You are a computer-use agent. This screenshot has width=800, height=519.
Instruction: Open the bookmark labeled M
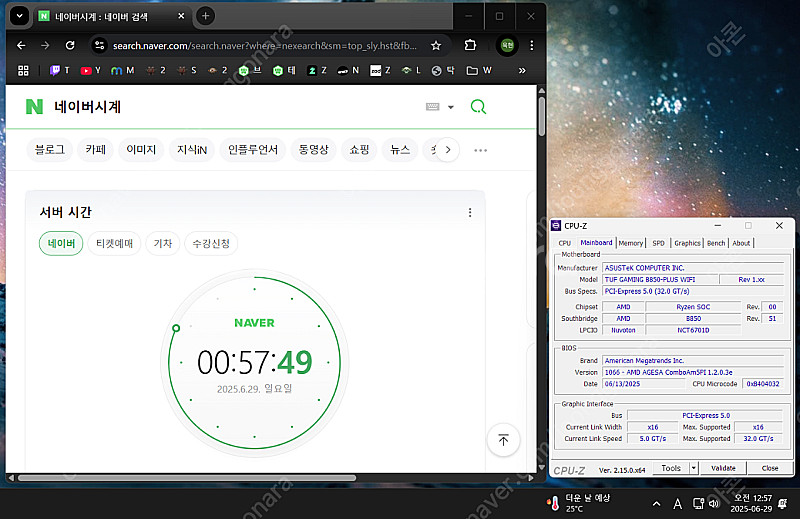122,70
